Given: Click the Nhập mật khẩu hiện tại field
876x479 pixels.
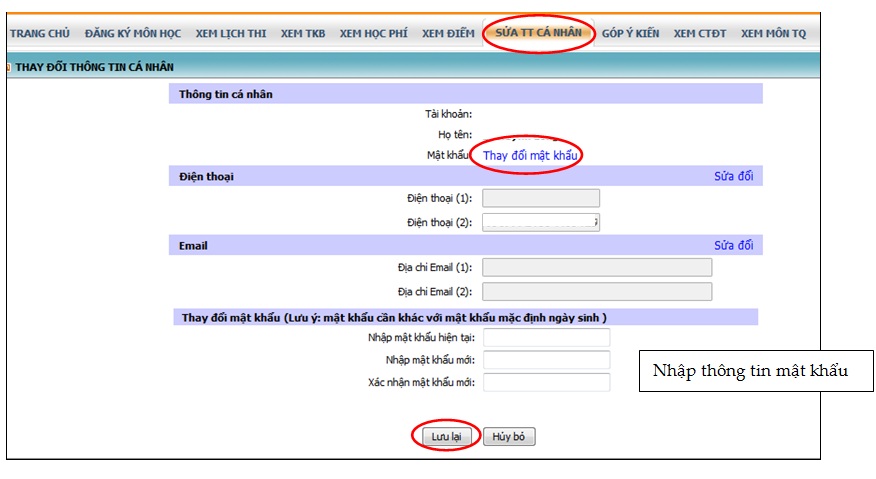Looking at the screenshot, I should pos(546,338).
